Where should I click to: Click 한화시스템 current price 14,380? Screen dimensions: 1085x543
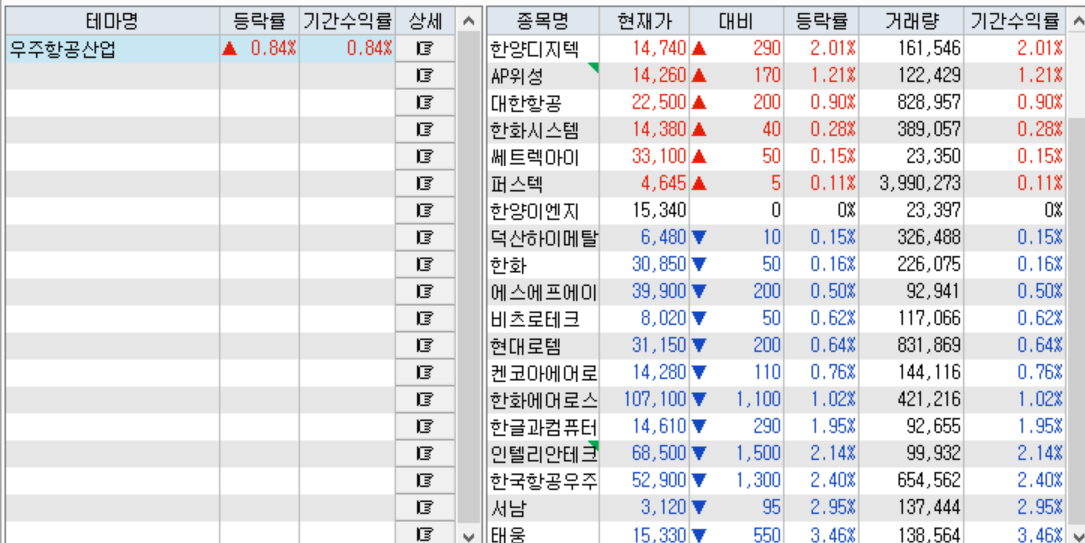point(659,129)
